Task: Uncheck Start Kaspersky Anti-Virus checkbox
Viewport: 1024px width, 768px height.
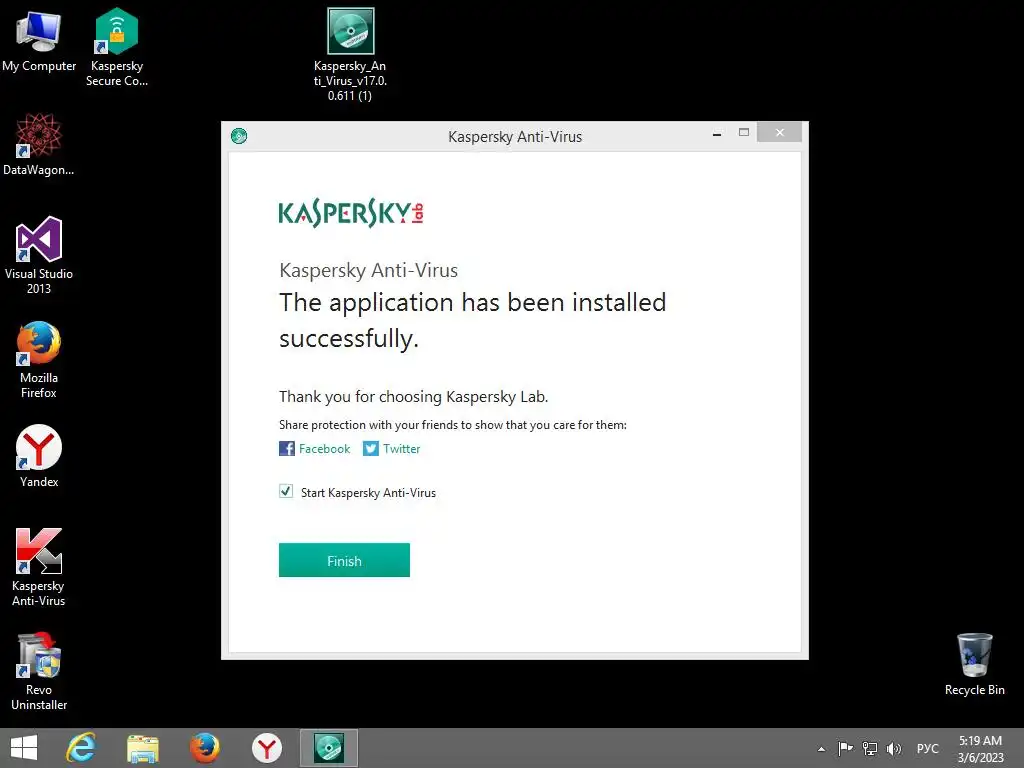Action: [x=286, y=491]
